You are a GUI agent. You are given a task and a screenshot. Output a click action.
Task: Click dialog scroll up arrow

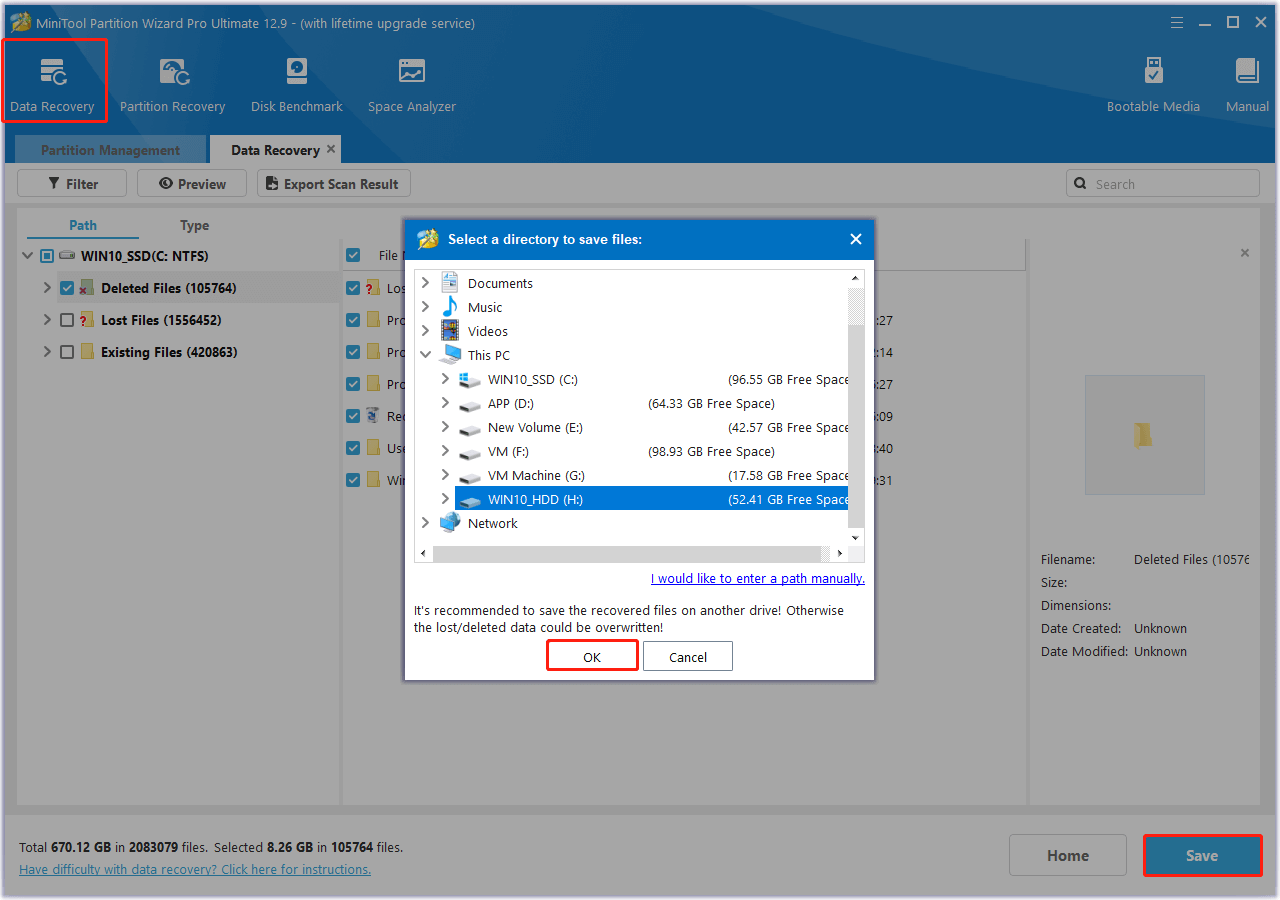[x=856, y=278]
